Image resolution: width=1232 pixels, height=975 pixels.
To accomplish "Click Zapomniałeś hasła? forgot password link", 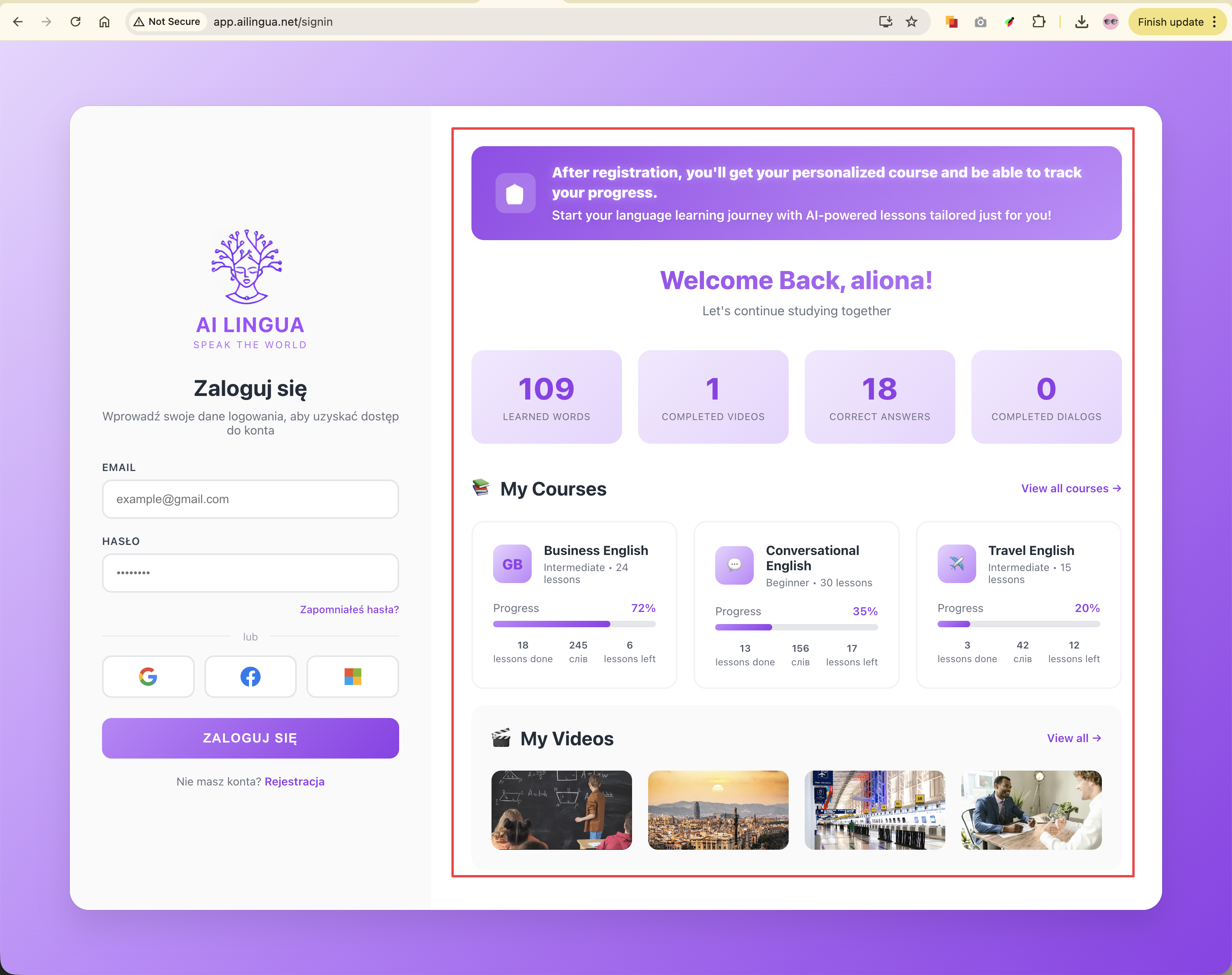I will tap(349, 609).
